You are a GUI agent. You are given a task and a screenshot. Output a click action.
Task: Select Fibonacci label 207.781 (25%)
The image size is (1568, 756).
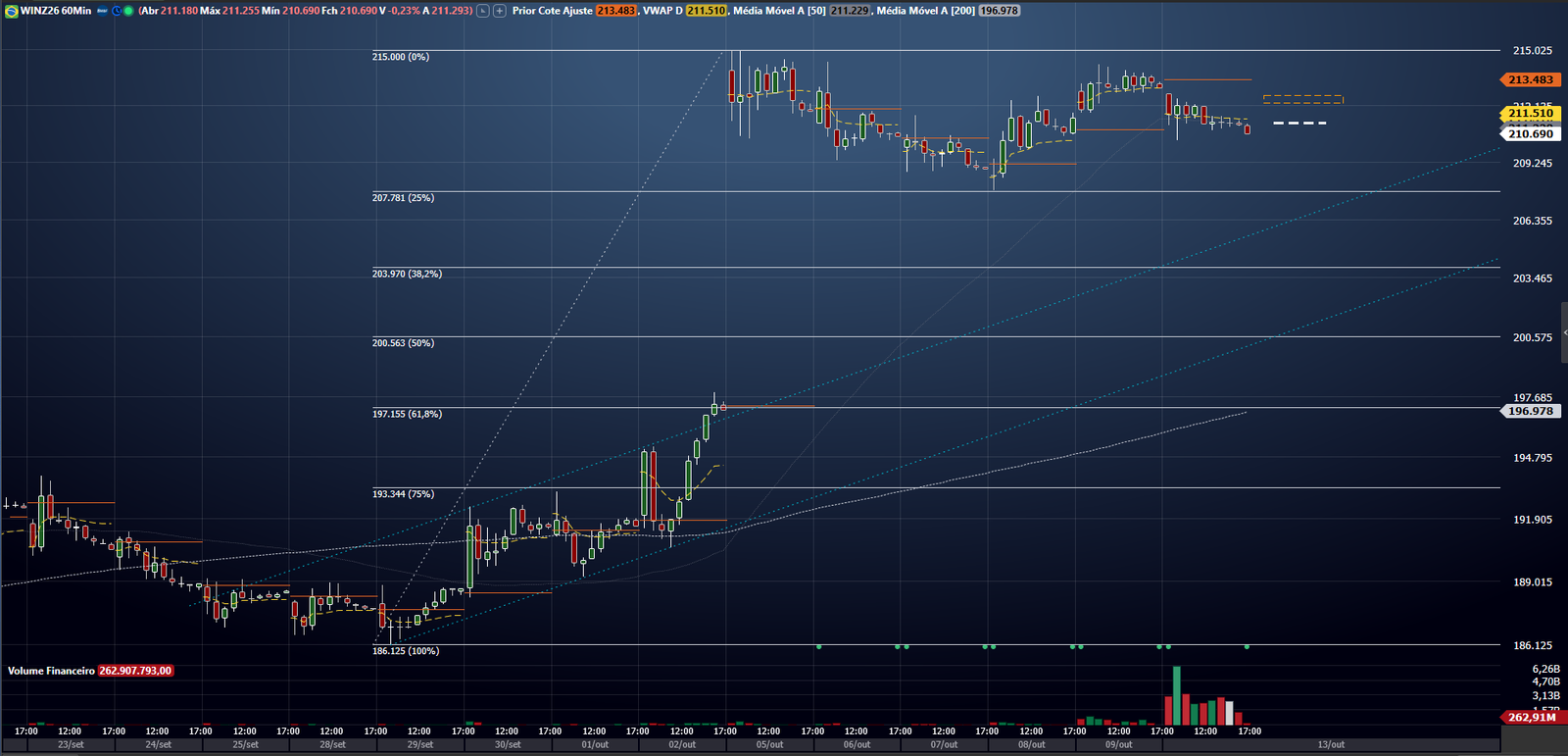pyautogui.click(x=403, y=198)
